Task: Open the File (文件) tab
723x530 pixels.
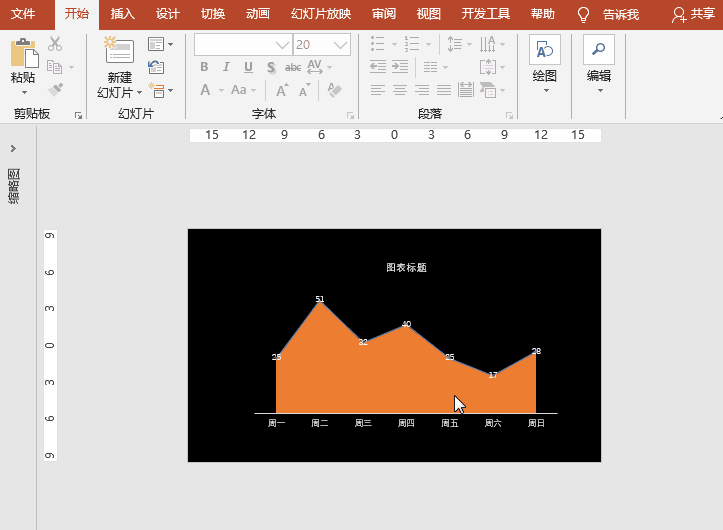Action: [x=23, y=14]
